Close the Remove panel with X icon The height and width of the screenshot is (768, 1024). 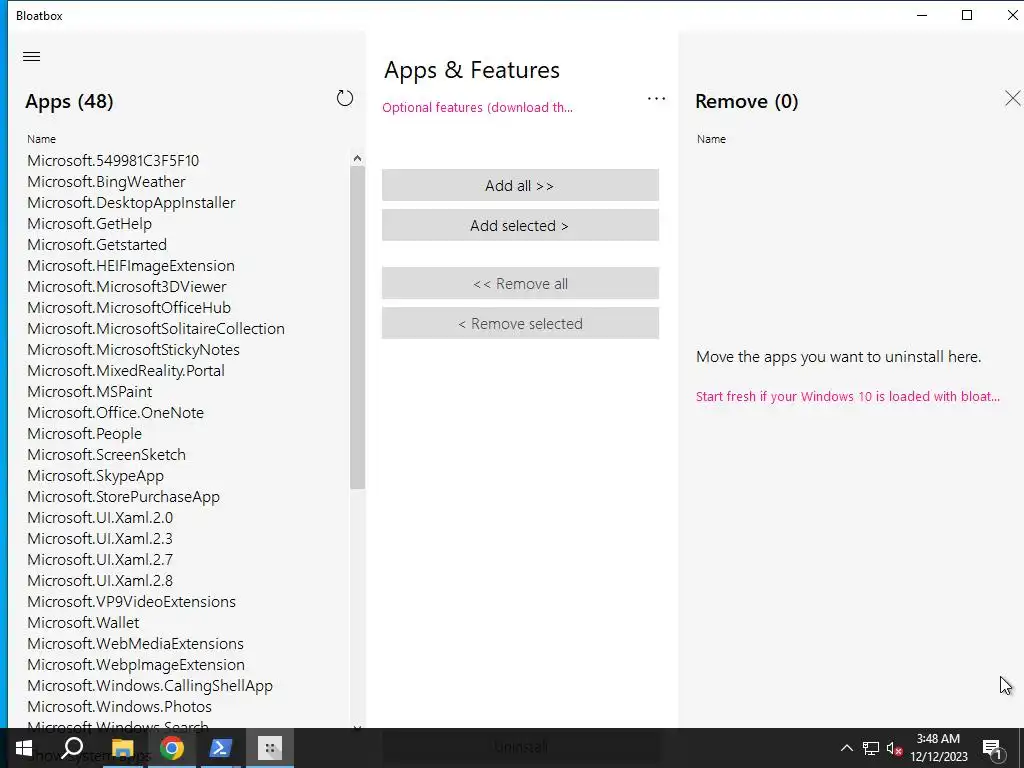[1012, 99]
